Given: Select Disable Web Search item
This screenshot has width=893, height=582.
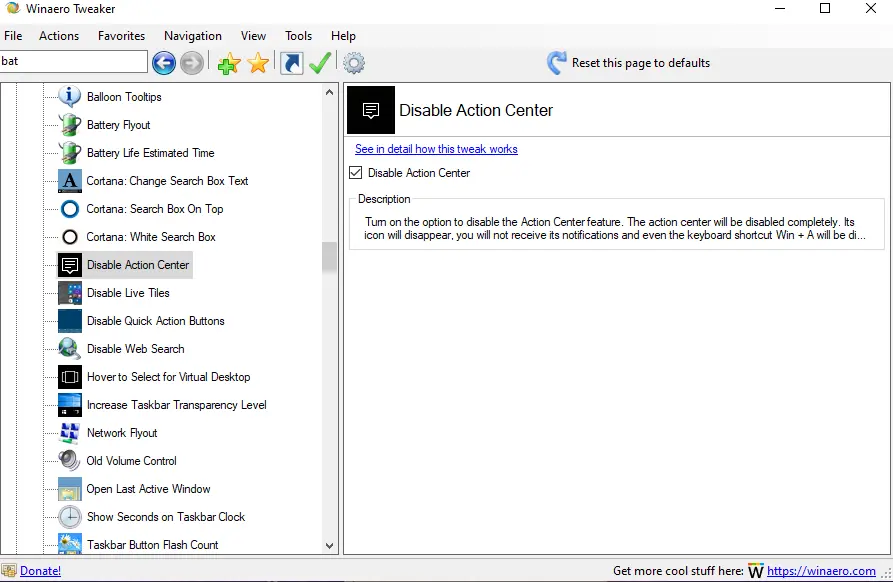Looking at the screenshot, I should pyautogui.click(x=136, y=349).
